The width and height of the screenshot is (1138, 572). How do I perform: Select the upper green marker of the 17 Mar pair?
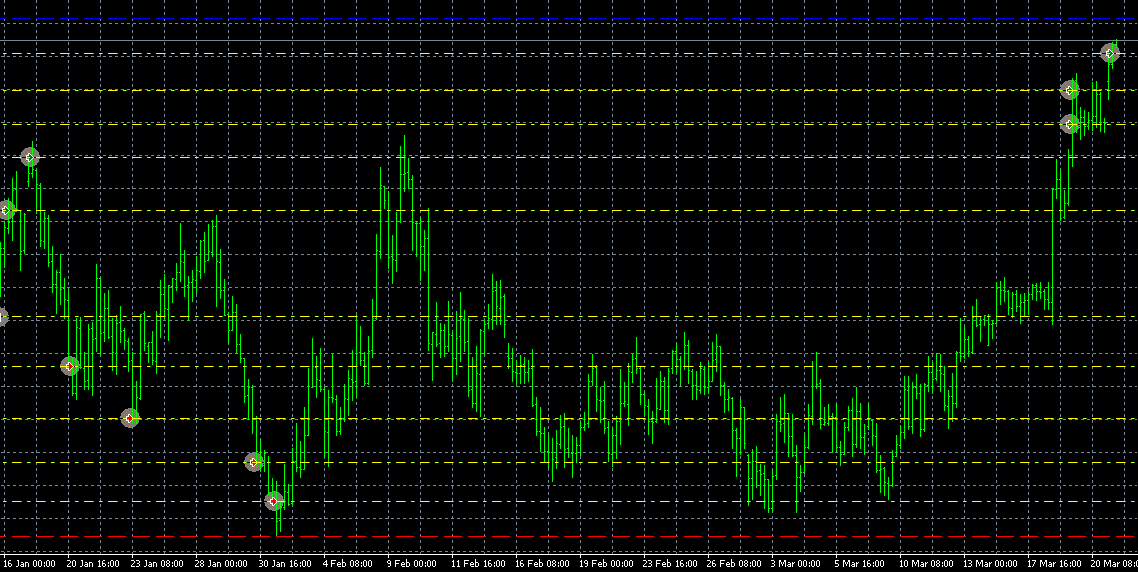click(x=1070, y=90)
